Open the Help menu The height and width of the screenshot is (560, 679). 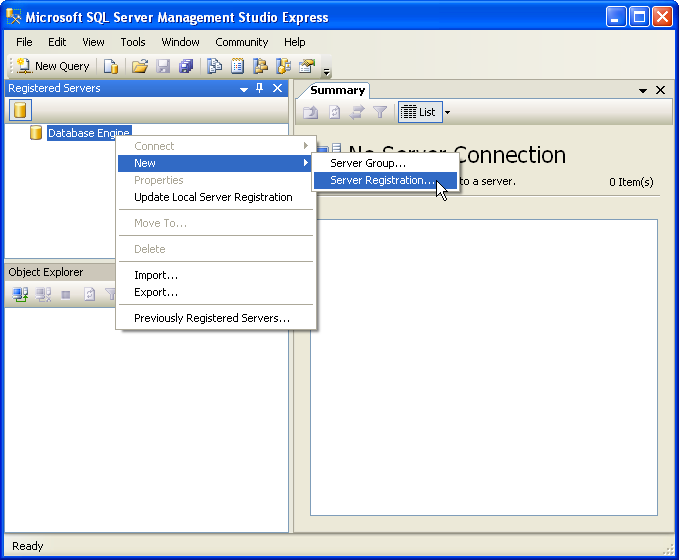pos(294,42)
